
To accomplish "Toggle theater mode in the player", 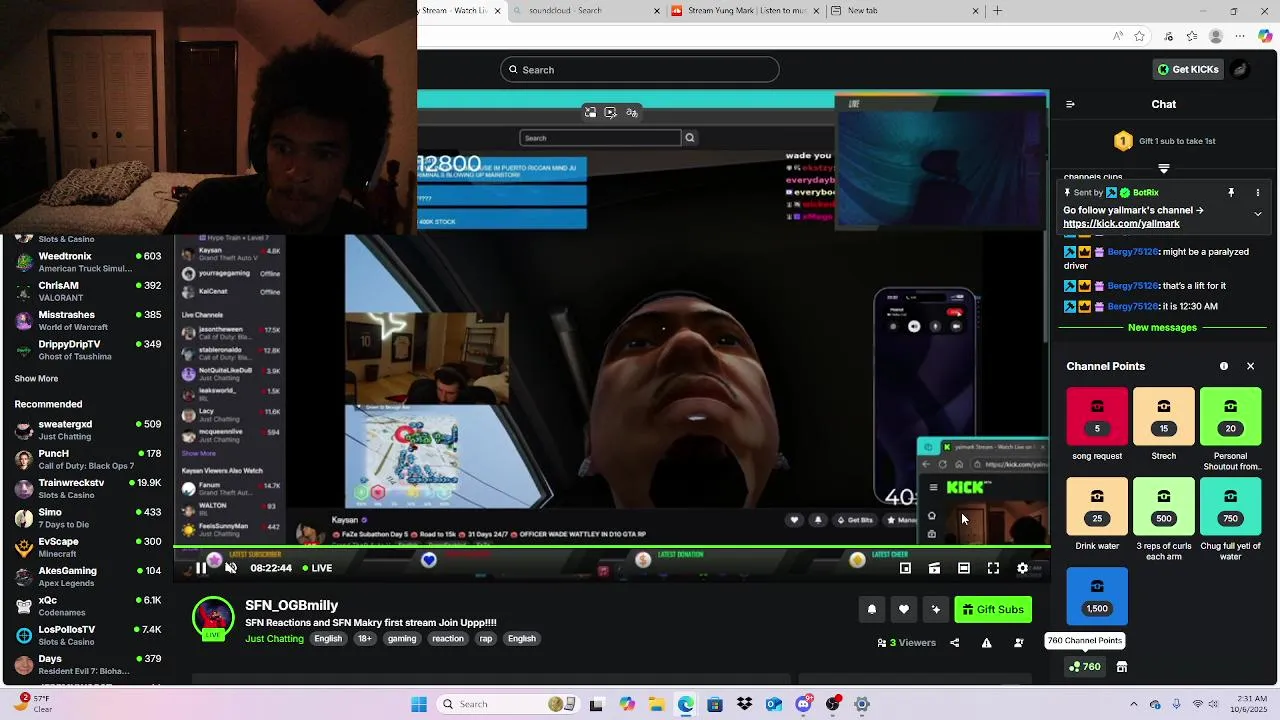I will (x=964, y=568).
